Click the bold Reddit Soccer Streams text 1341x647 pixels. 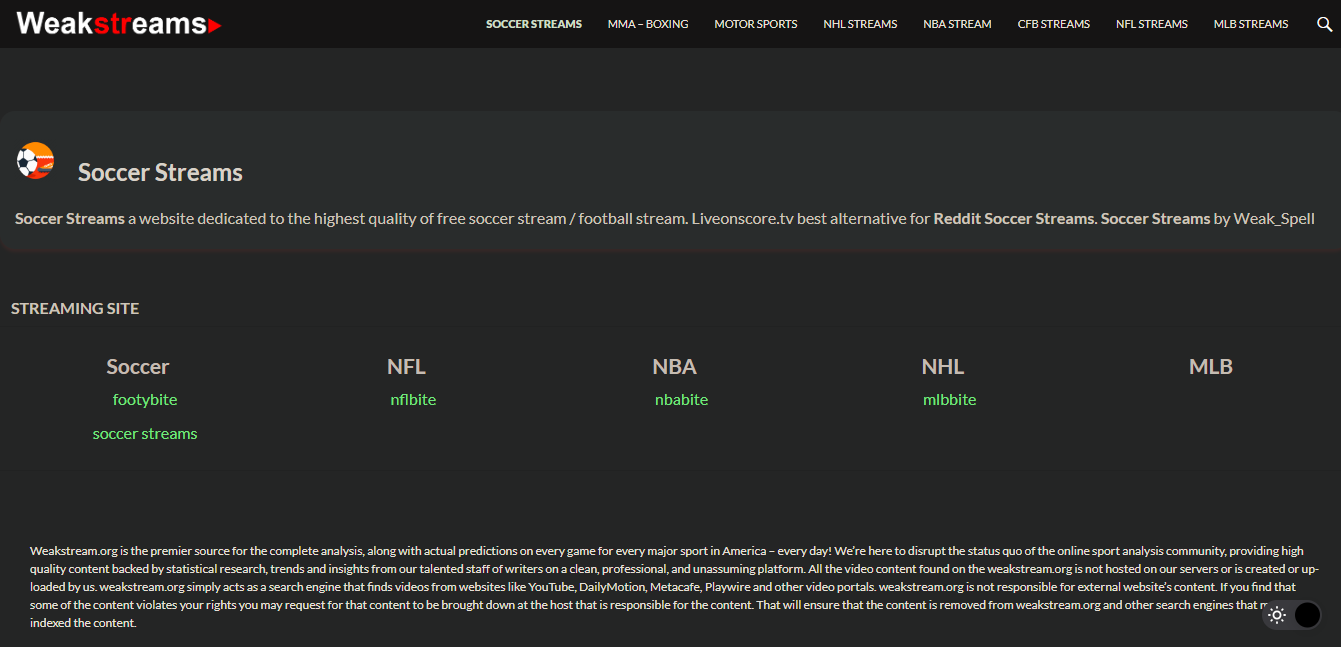pos(1013,218)
